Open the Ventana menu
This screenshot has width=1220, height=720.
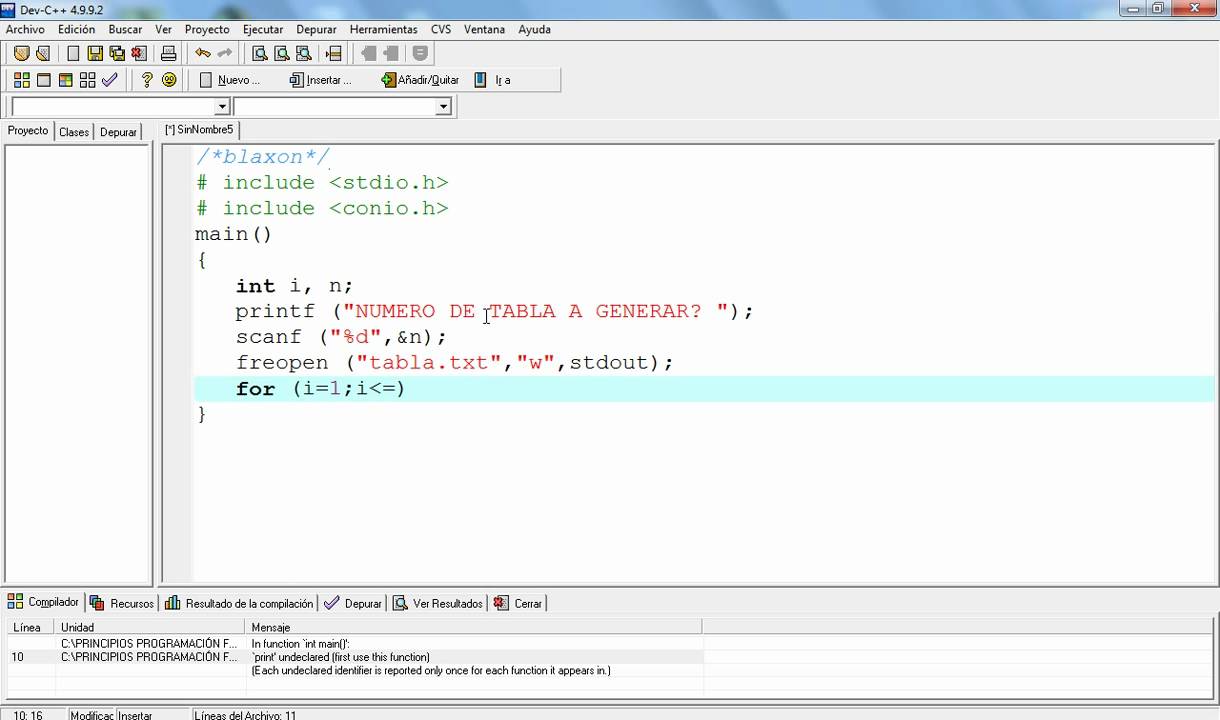pos(484,29)
